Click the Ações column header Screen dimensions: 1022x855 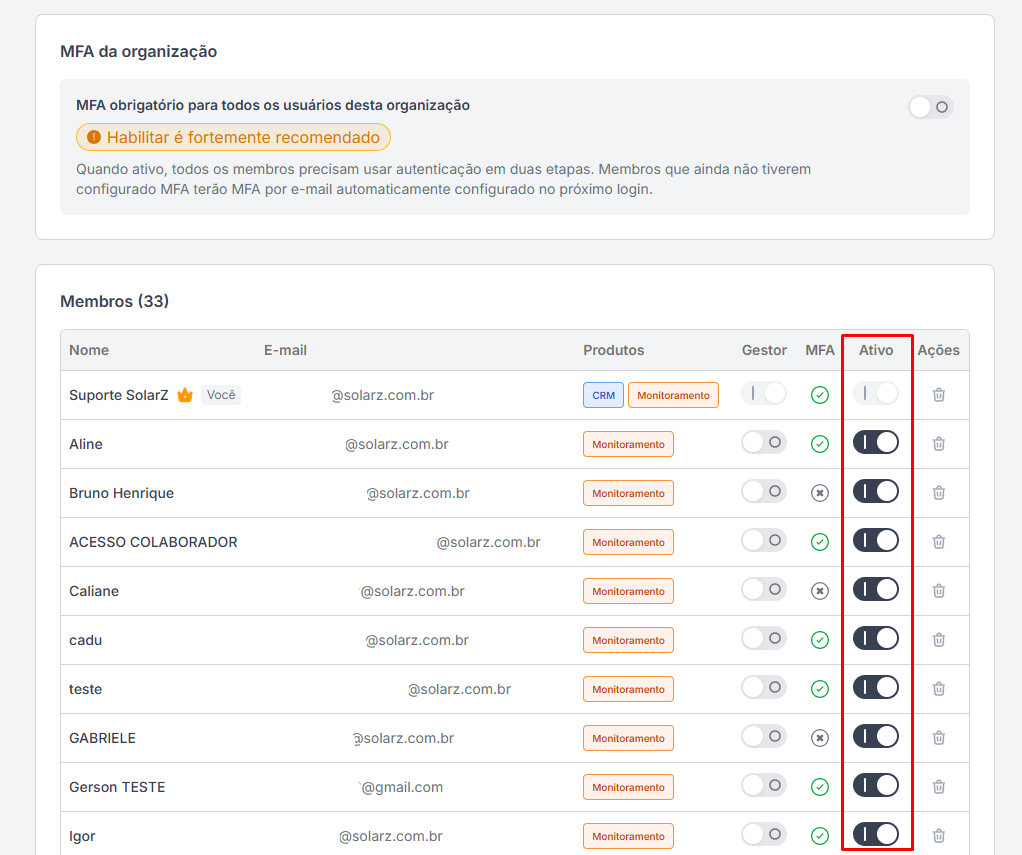(x=939, y=350)
